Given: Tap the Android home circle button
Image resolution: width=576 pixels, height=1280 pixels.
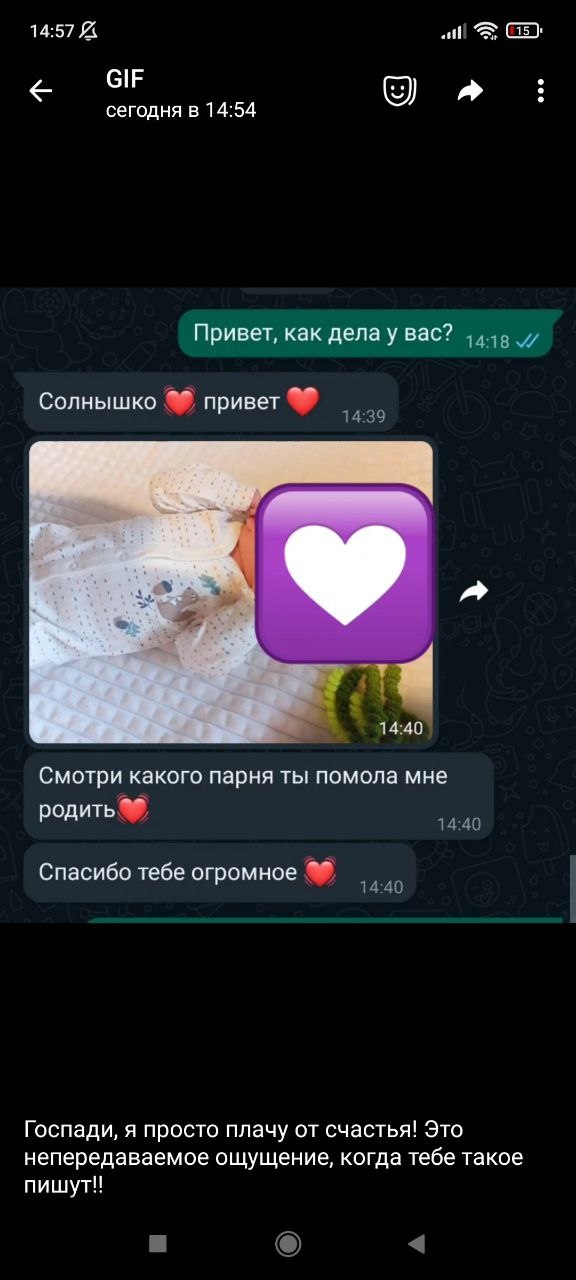Looking at the screenshot, I should click(288, 1243).
